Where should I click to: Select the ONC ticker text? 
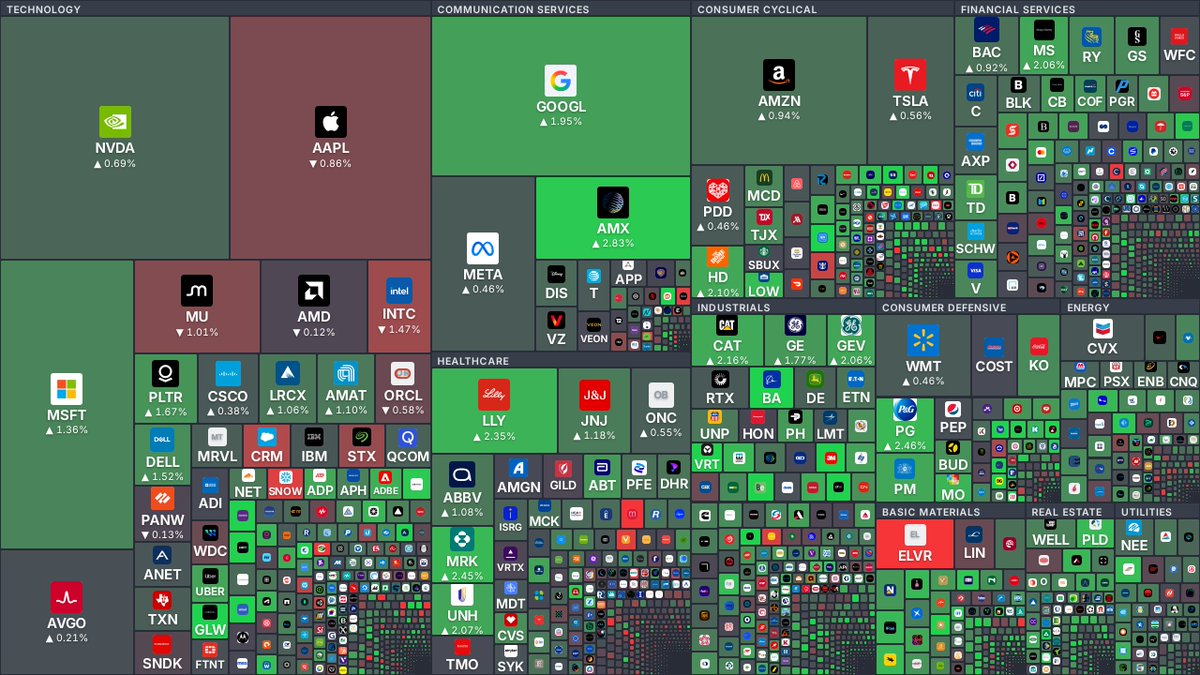point(661,418)
